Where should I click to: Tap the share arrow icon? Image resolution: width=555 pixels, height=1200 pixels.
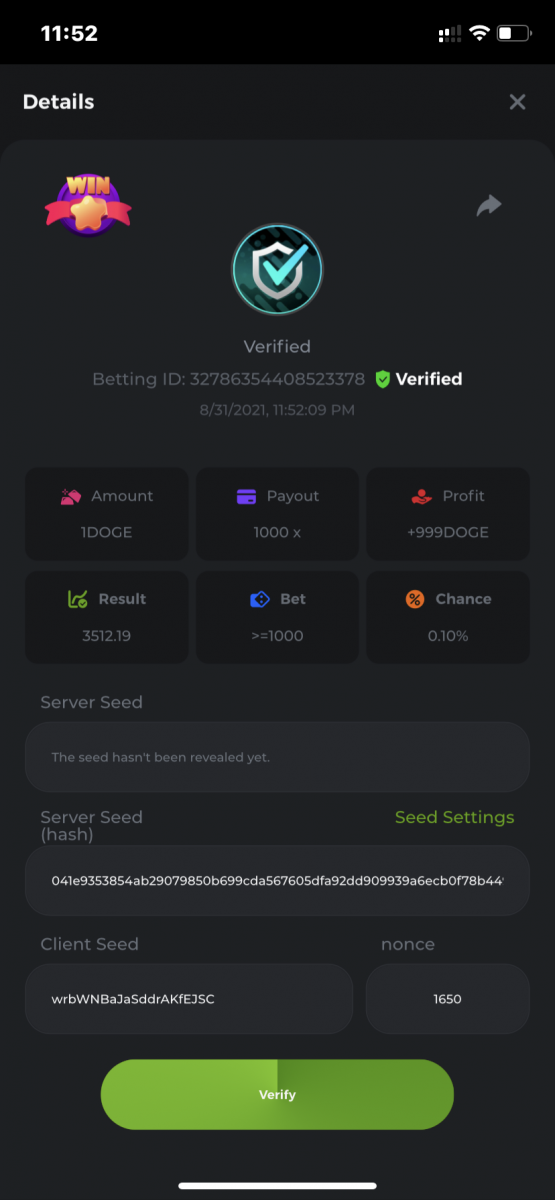[x=489, y=206]
